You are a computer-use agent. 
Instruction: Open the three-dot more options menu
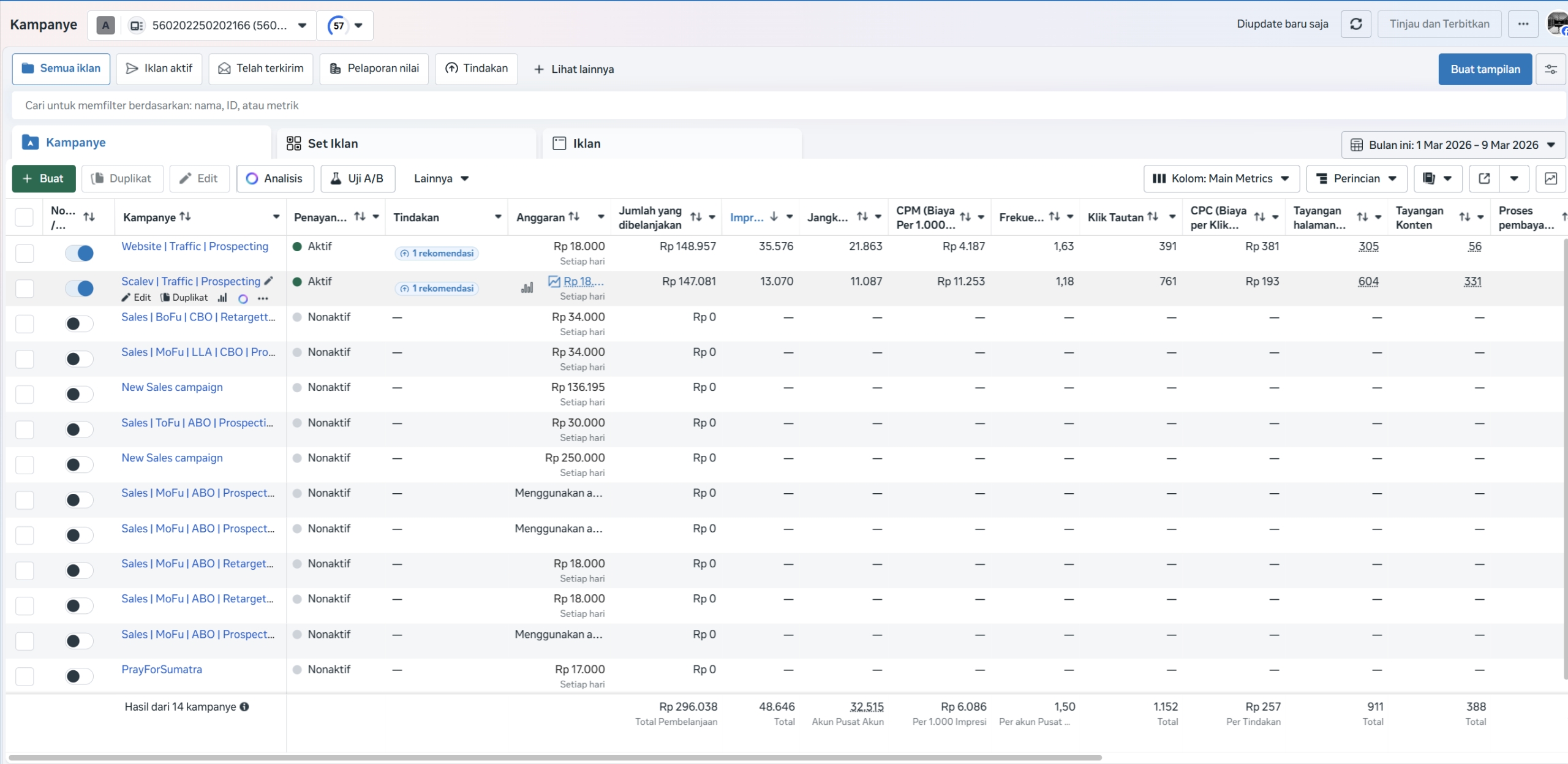pos(1523,25)
